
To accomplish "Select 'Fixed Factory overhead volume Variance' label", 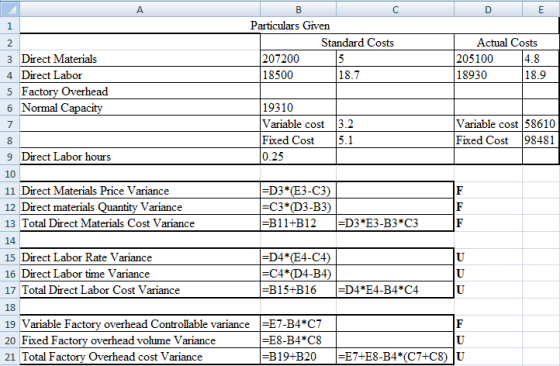I will point(140,340).
